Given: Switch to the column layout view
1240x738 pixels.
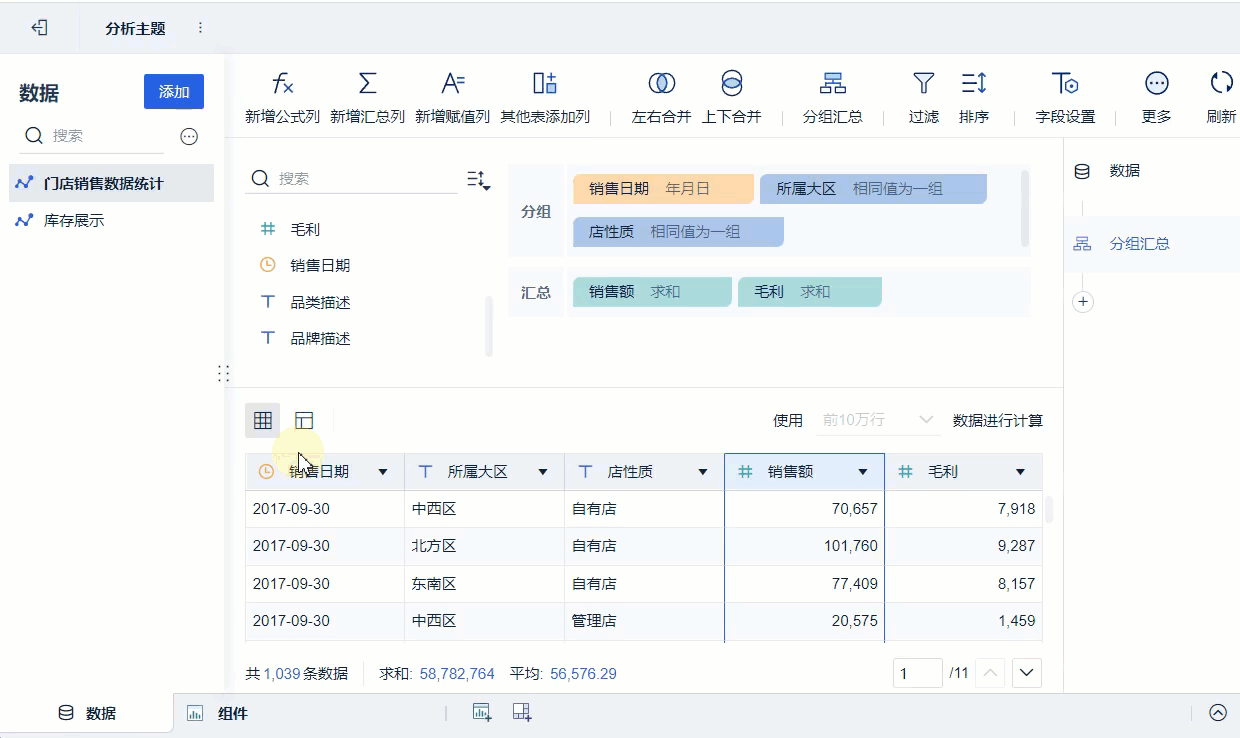Looking at the screenshot, I should pyautogui.click(x=304, y=421).
